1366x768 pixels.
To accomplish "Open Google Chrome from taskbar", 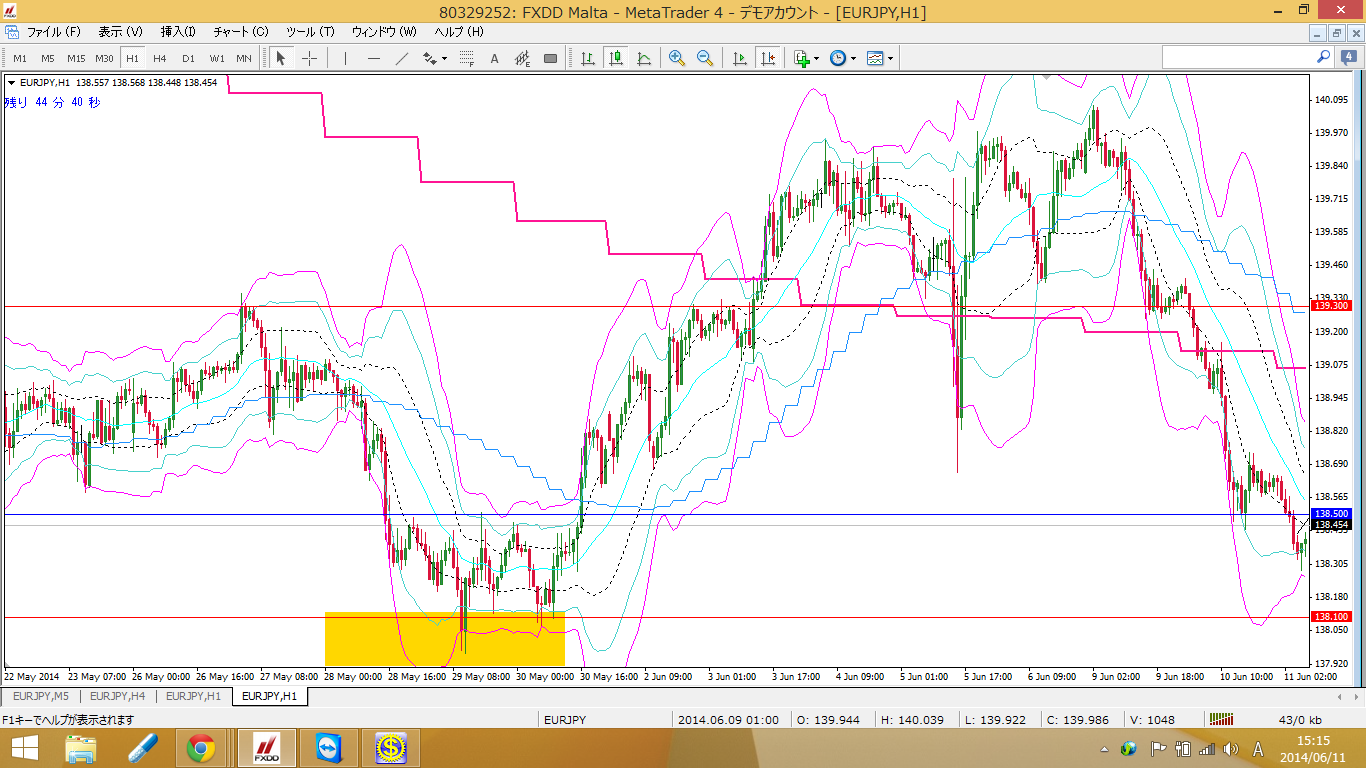I will (x=200, y=748).
